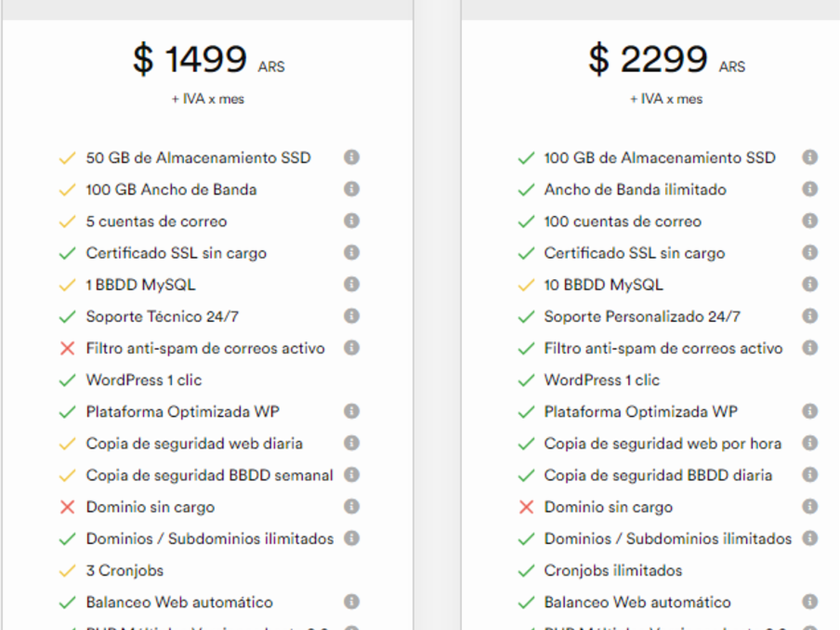Click info icon for Copia de seguridad BBDD semanal

352,475
